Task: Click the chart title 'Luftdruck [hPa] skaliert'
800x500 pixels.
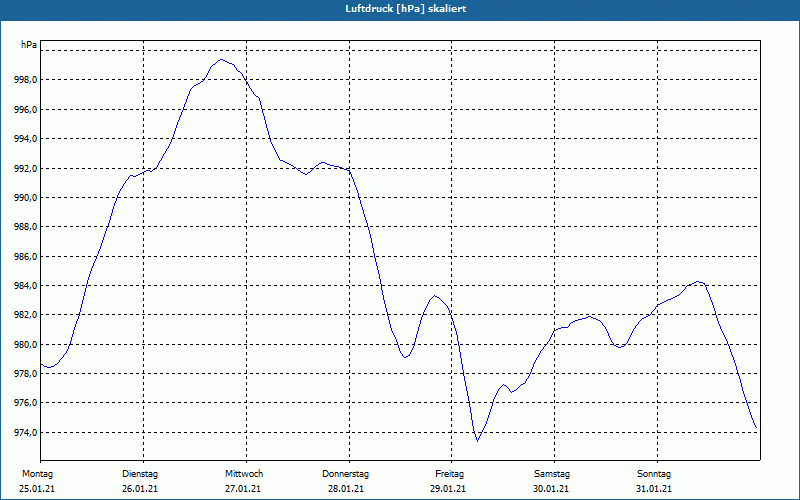Action: click(x=406, y=9)
